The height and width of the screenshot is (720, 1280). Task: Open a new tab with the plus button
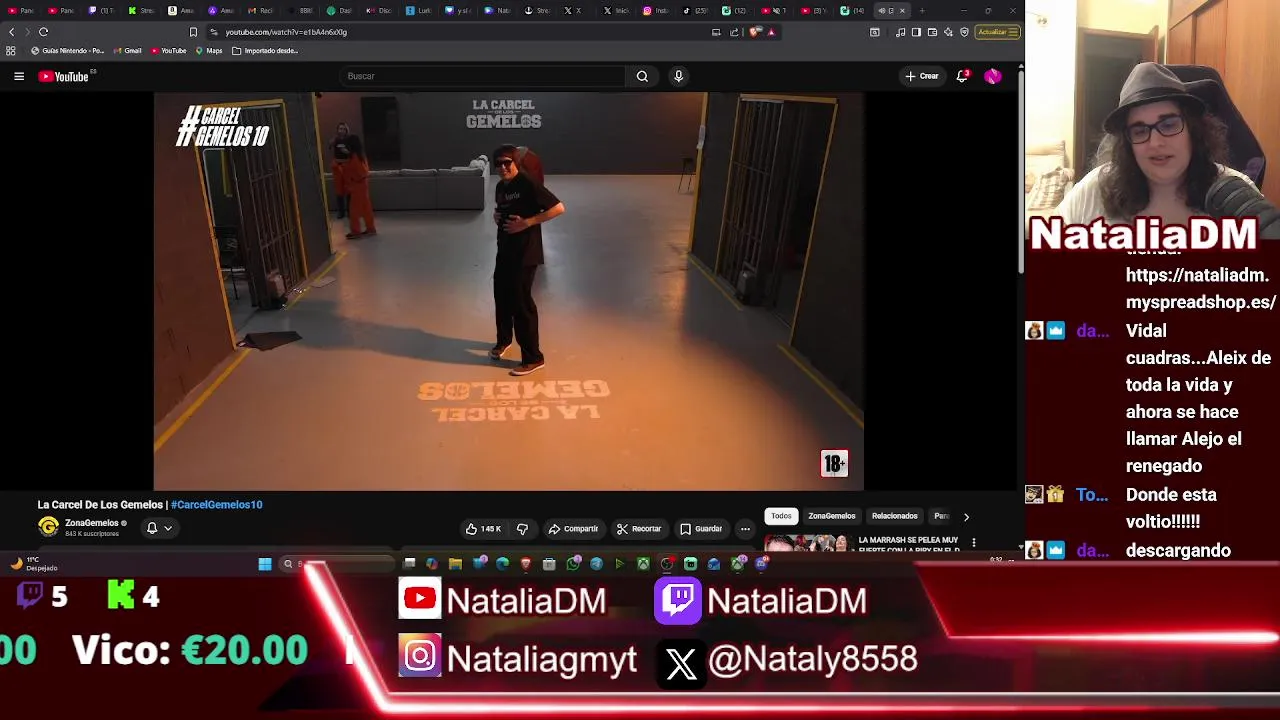[x=922, y=11]
